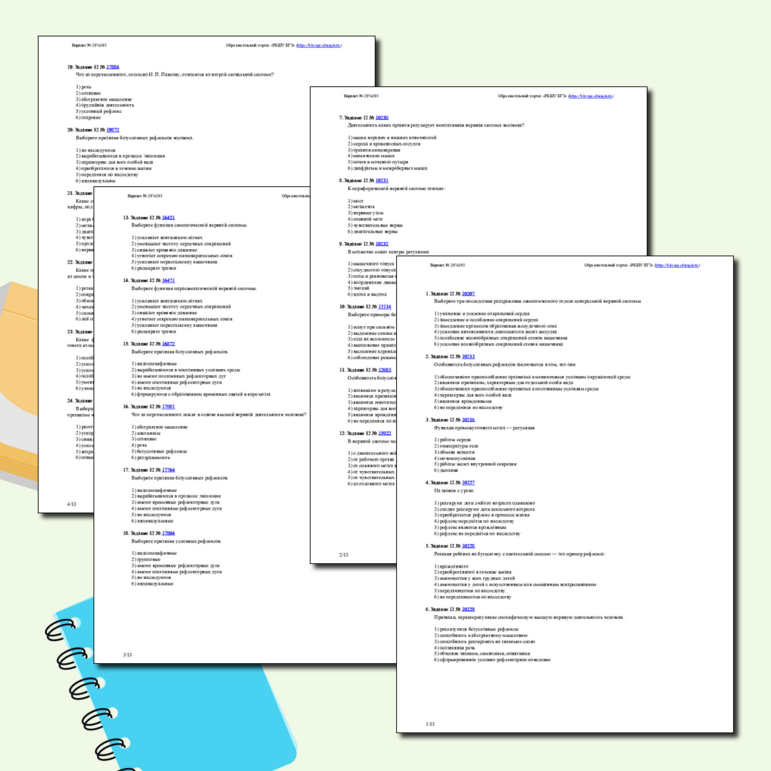771x771 pixels.
Task: Click the number link of Задание 15
Action: point(168,344)
